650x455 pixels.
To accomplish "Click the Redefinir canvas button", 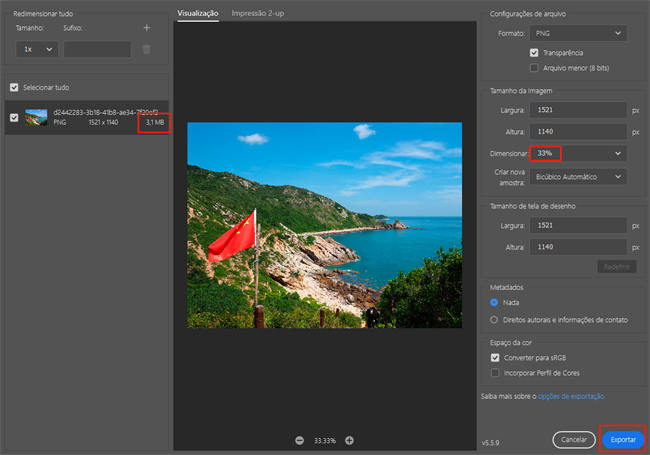I will click(x=617, y=267).
